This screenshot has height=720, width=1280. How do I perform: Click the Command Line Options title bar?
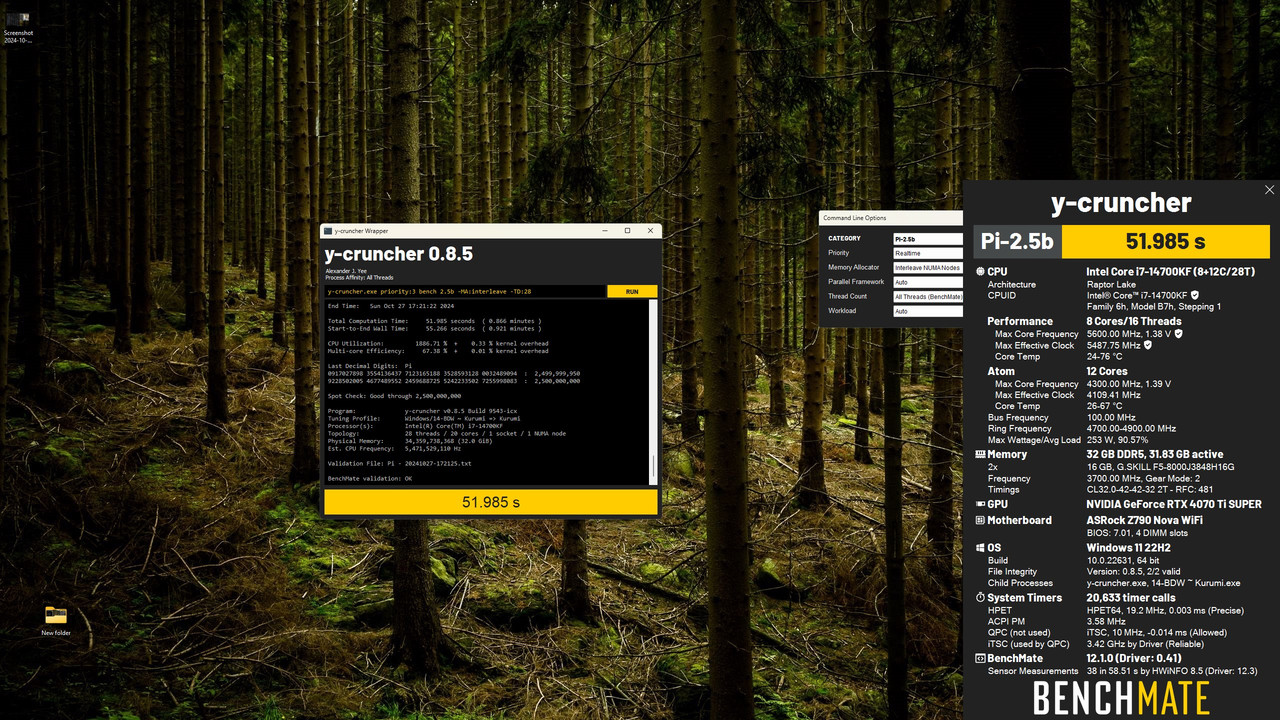(891, 218)
